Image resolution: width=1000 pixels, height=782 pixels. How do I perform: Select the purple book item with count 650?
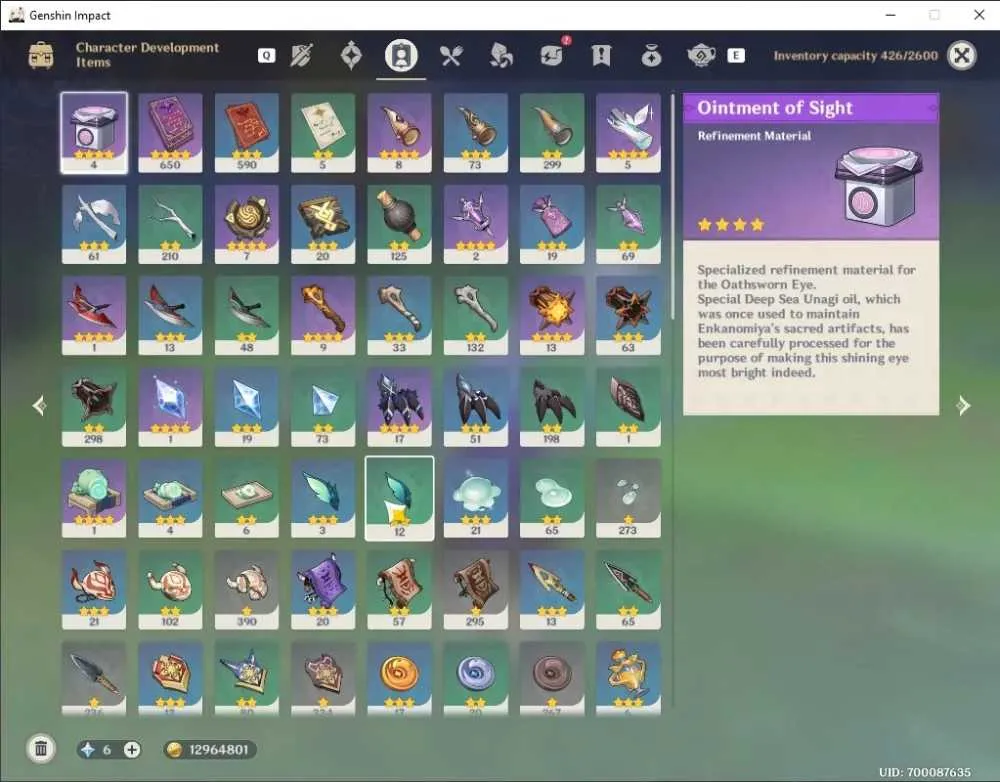(170, 133)
